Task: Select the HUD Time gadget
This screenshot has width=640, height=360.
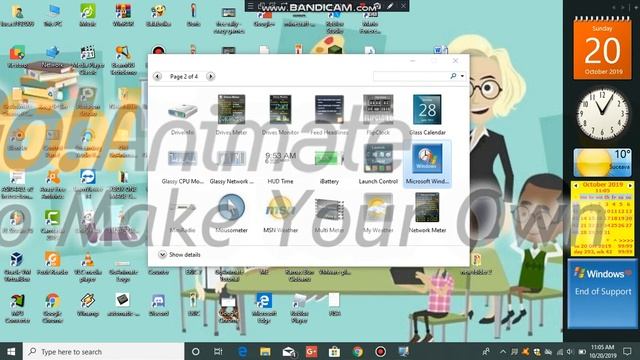Action: 280,164
